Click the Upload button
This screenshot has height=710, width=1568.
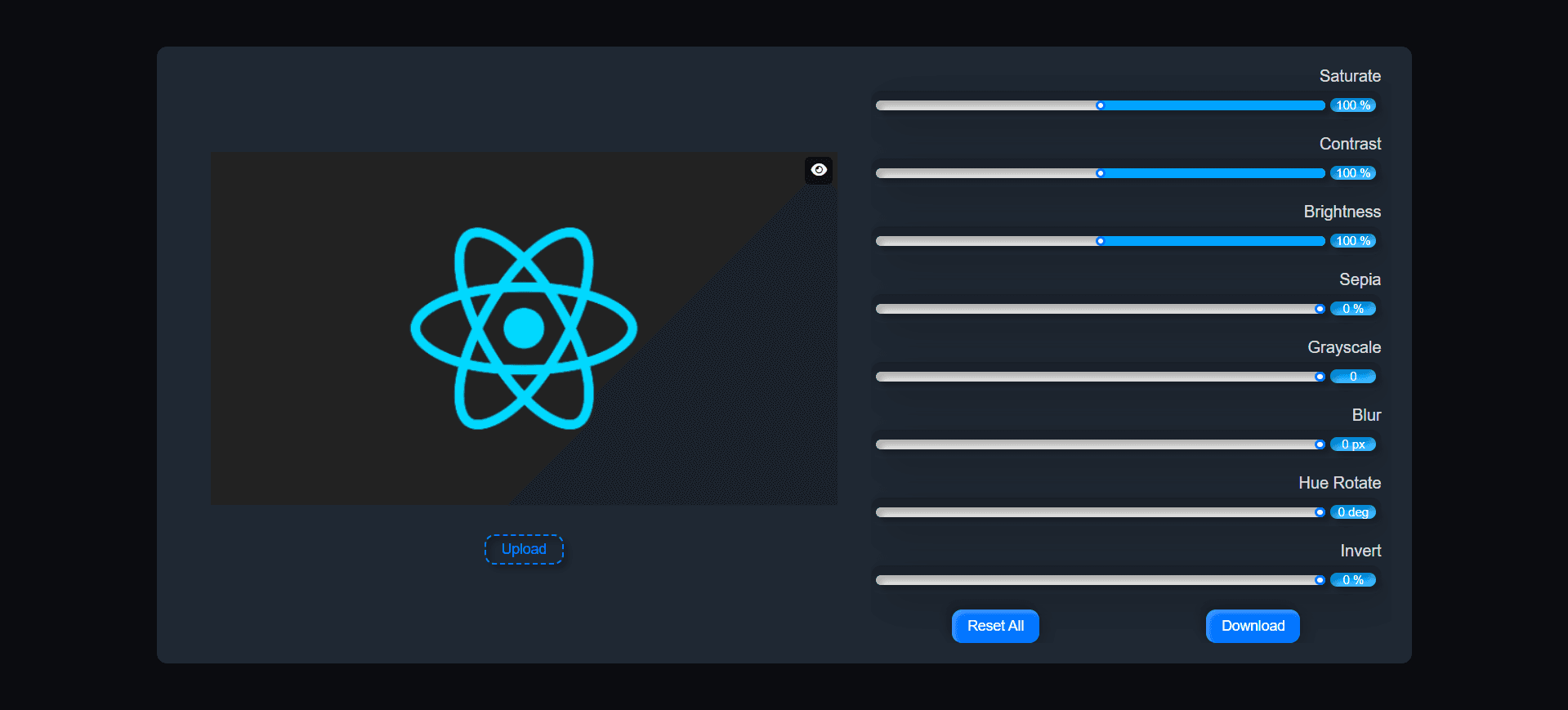point(524,549)
